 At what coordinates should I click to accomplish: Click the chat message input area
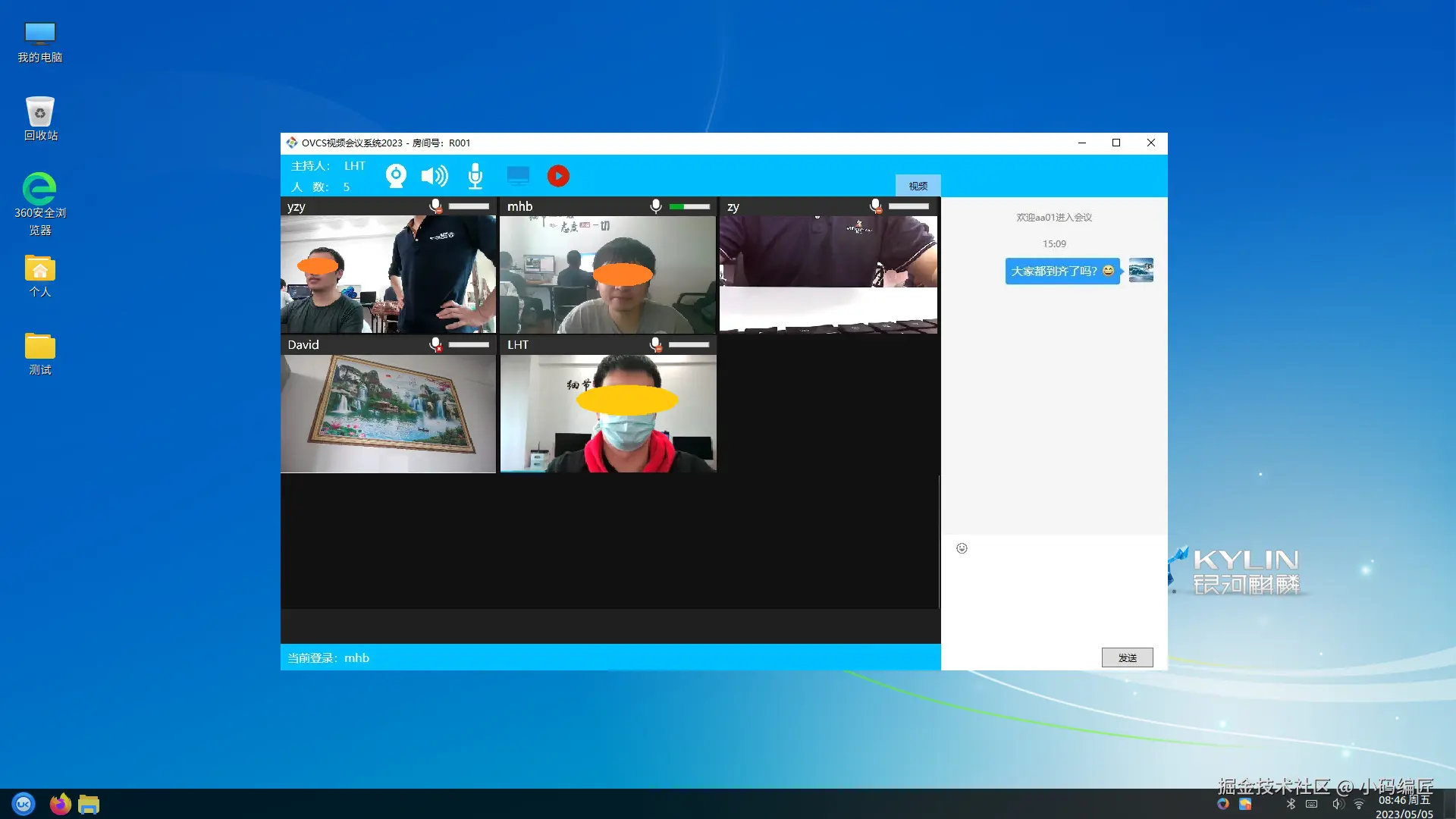1054,599
